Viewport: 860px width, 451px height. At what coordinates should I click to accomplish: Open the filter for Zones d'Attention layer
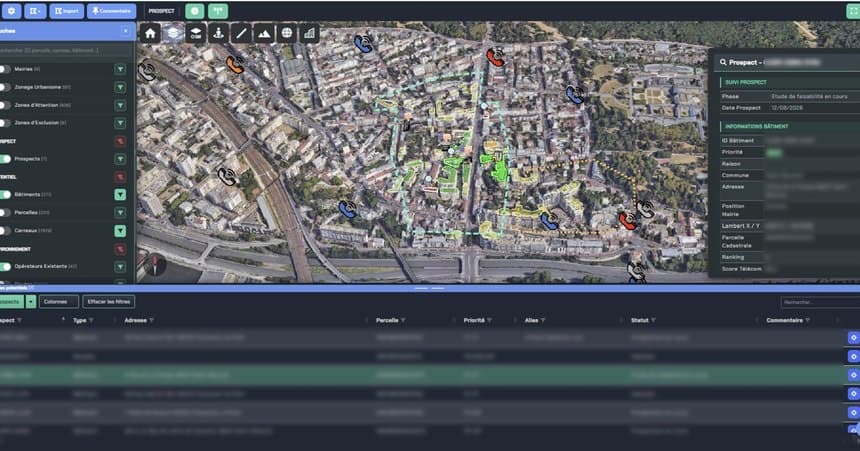(x=120, y=105)
